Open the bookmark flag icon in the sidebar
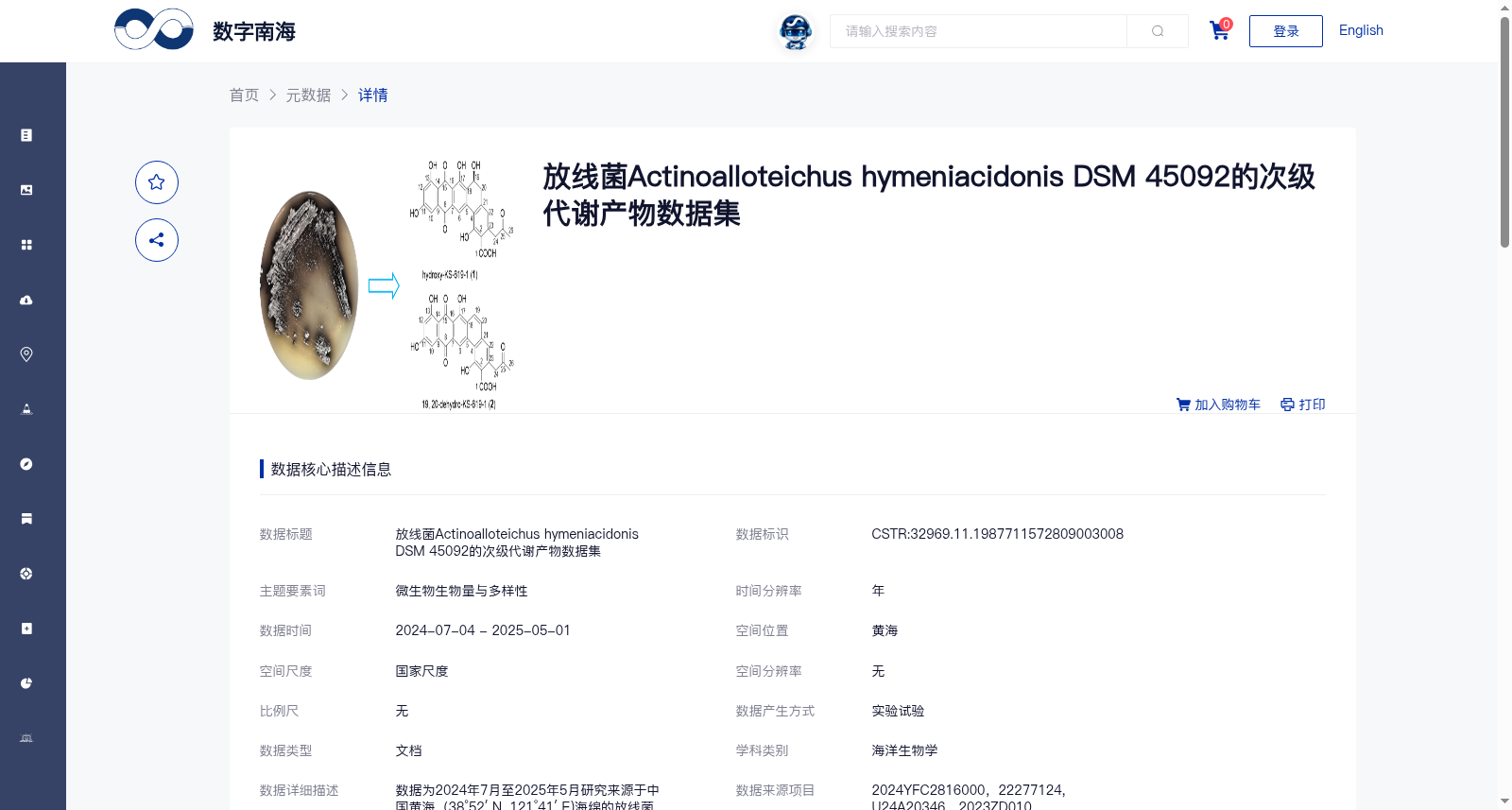Screen dimensions: 1512x810 coord(26,519)
